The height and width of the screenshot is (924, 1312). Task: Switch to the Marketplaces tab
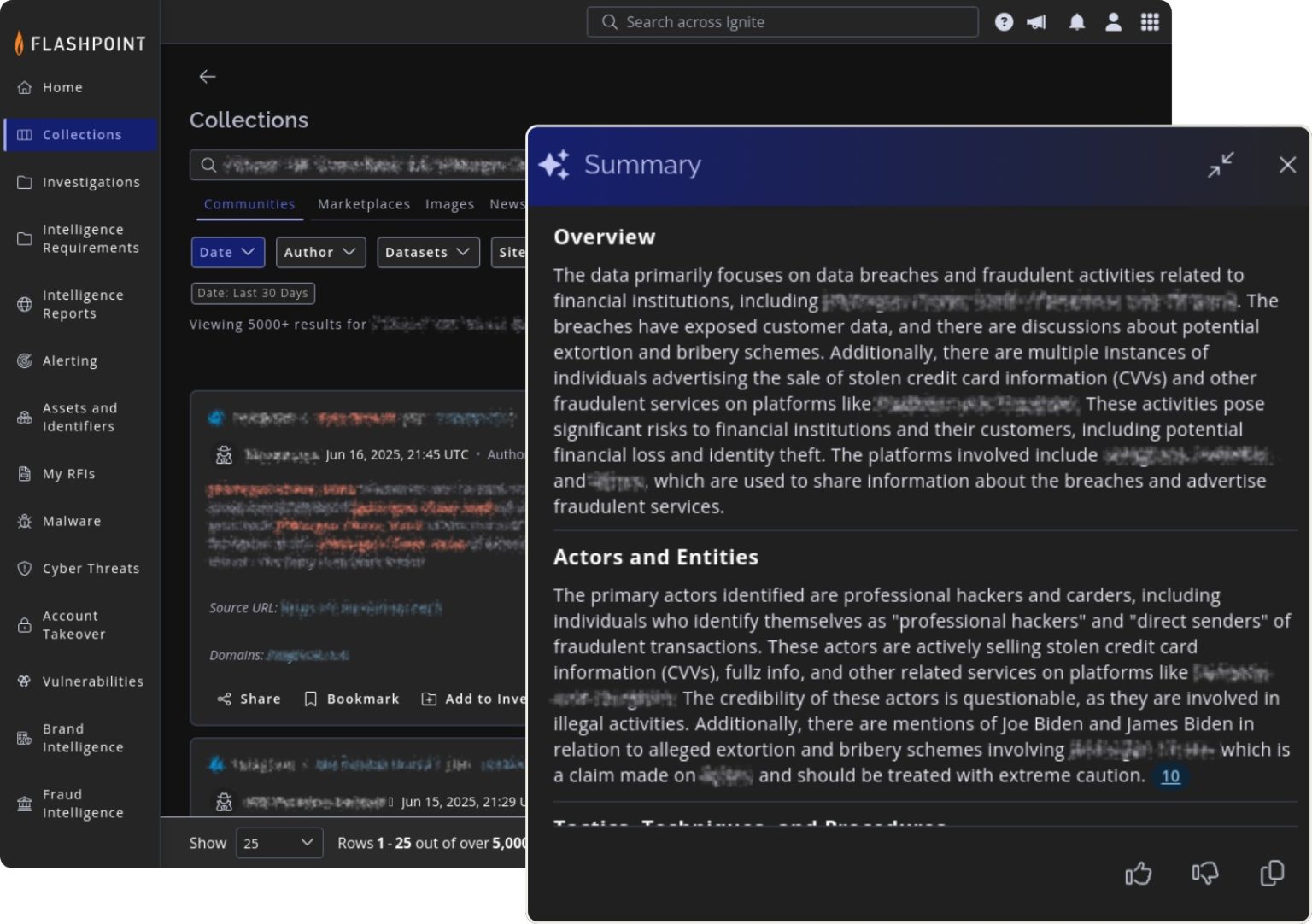click(363, 204)
